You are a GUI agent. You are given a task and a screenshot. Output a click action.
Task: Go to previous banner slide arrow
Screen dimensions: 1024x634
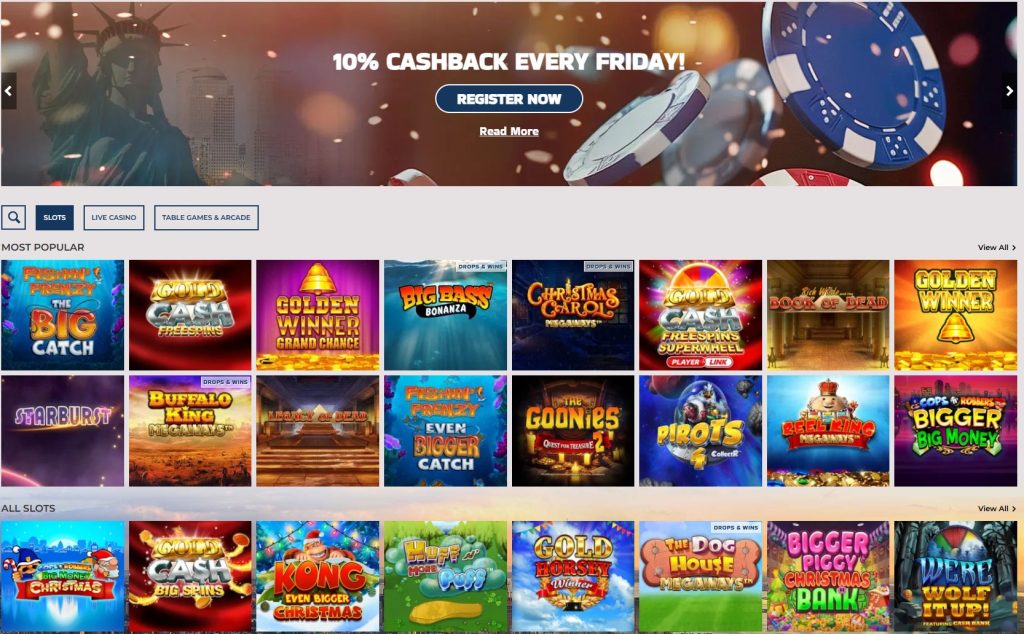pyautogui.click(x=8, y=91)
